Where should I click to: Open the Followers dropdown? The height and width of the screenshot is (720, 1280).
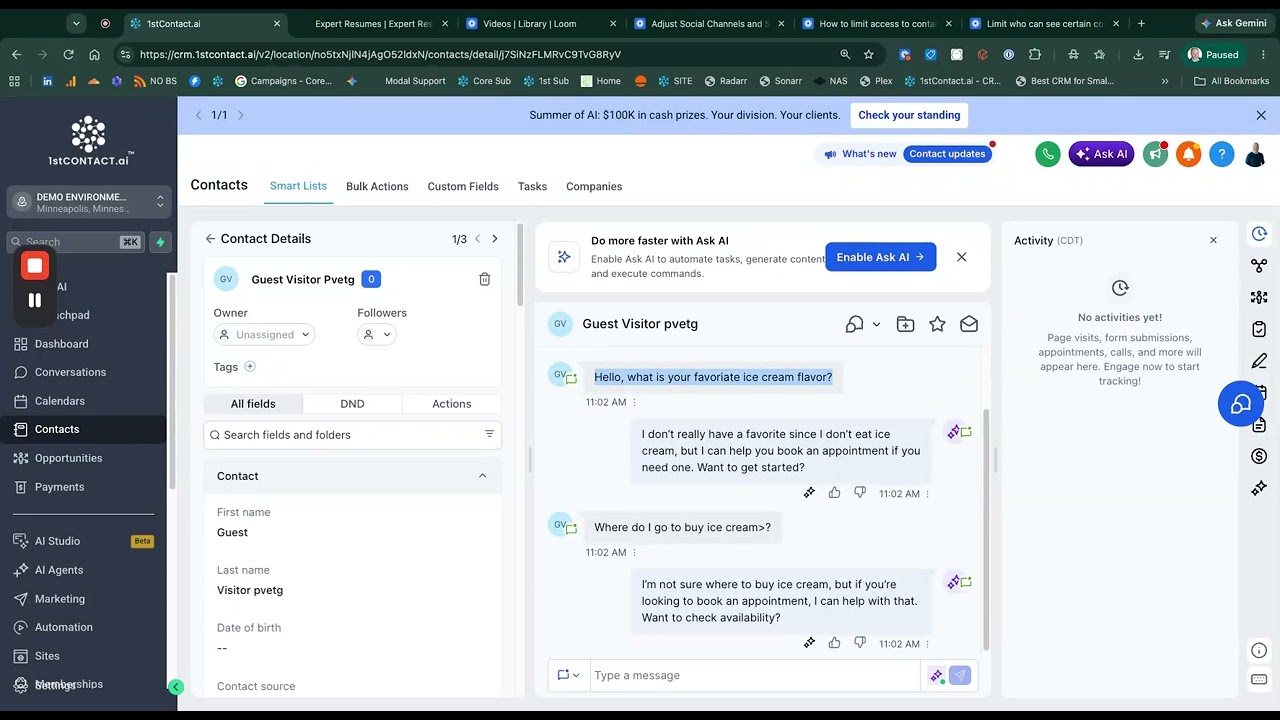coord(377,335)
